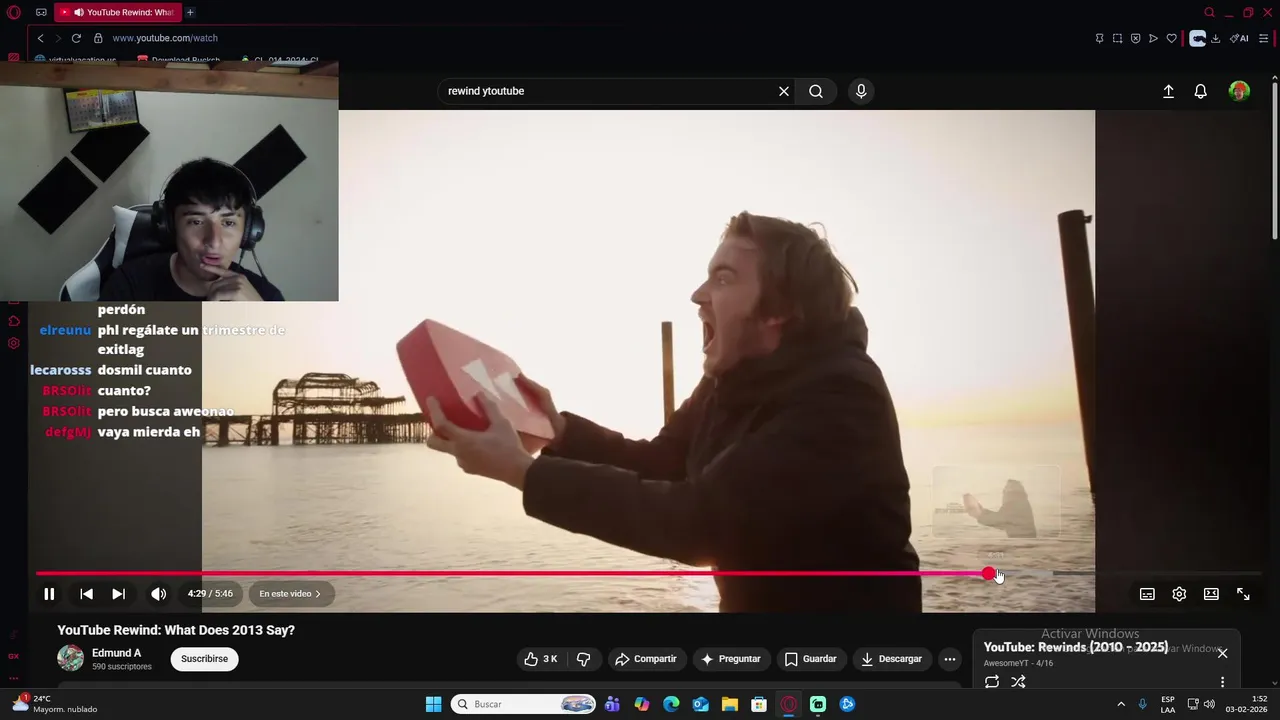Open site security lock info
Image resolution: width=1280 pixels, height=720 pixels.
click(98, 38)
